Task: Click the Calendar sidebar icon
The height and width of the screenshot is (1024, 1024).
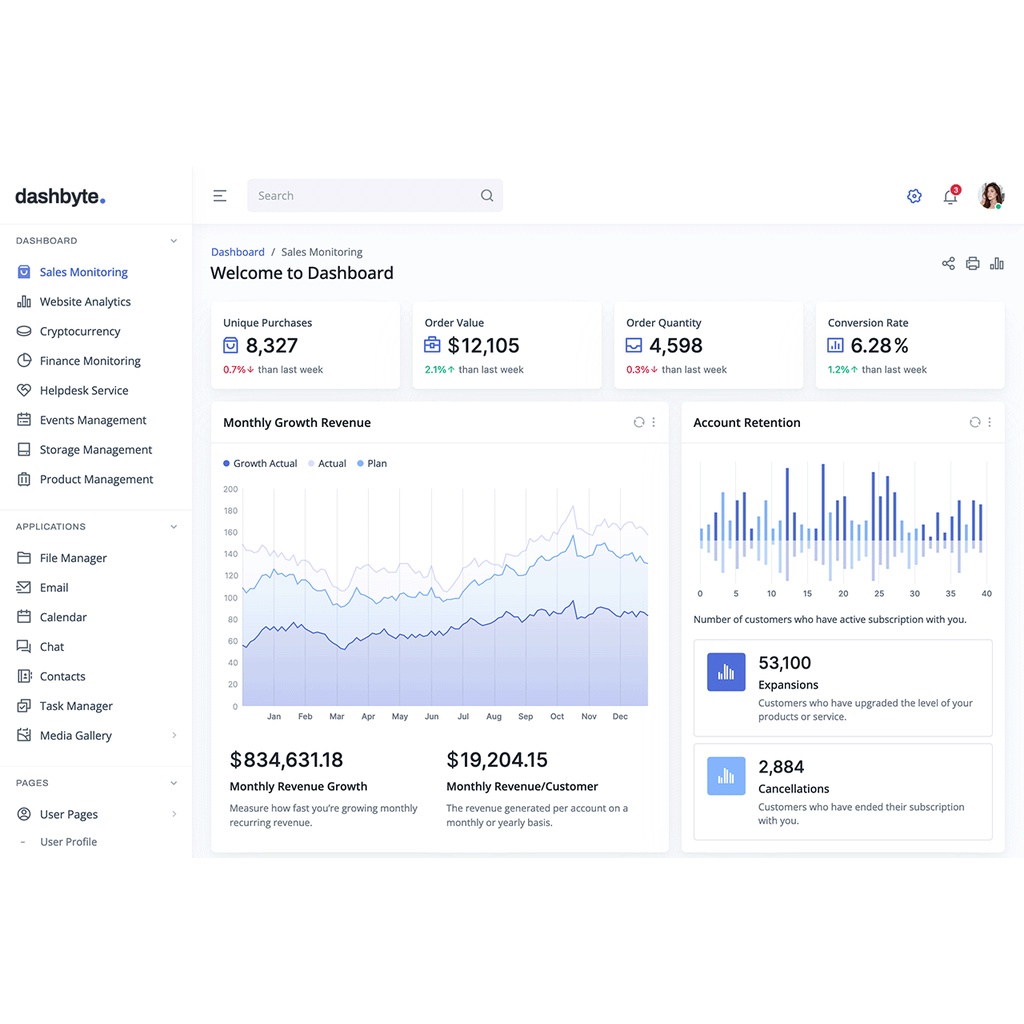Action: pyautogui.click(x=24, y=616)
